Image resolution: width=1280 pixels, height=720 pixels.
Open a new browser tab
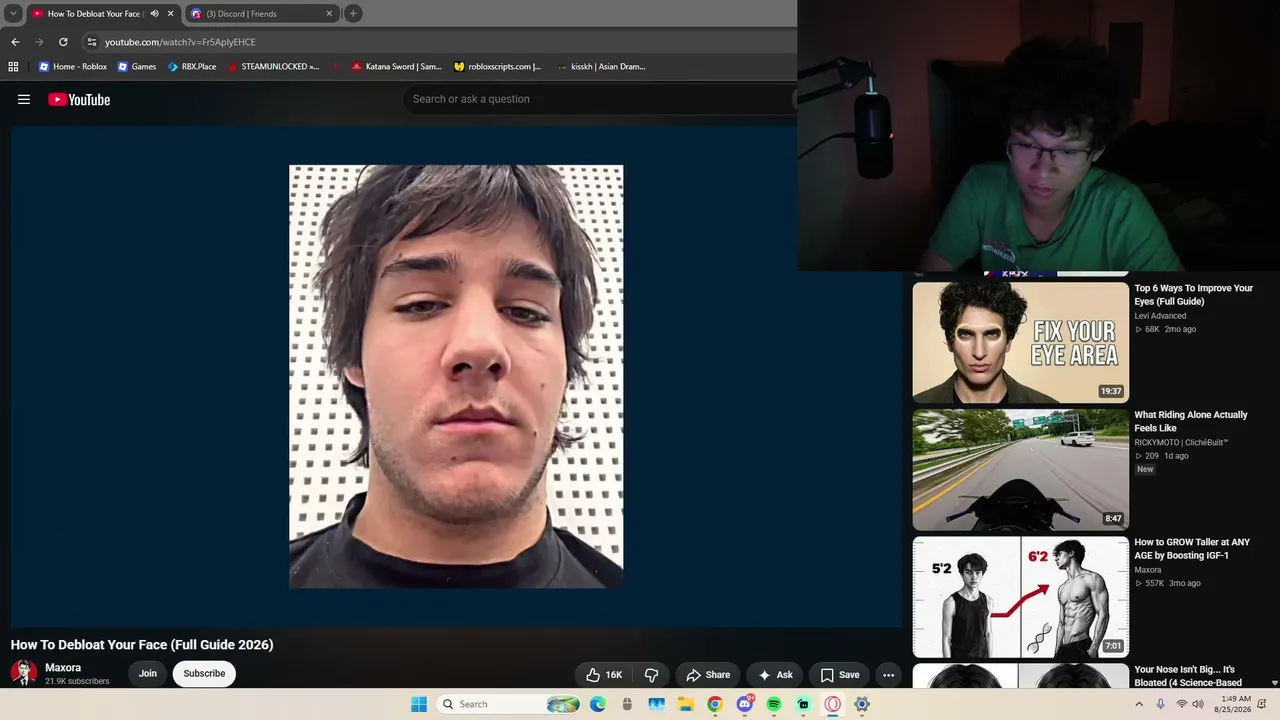tap(353, 14)
